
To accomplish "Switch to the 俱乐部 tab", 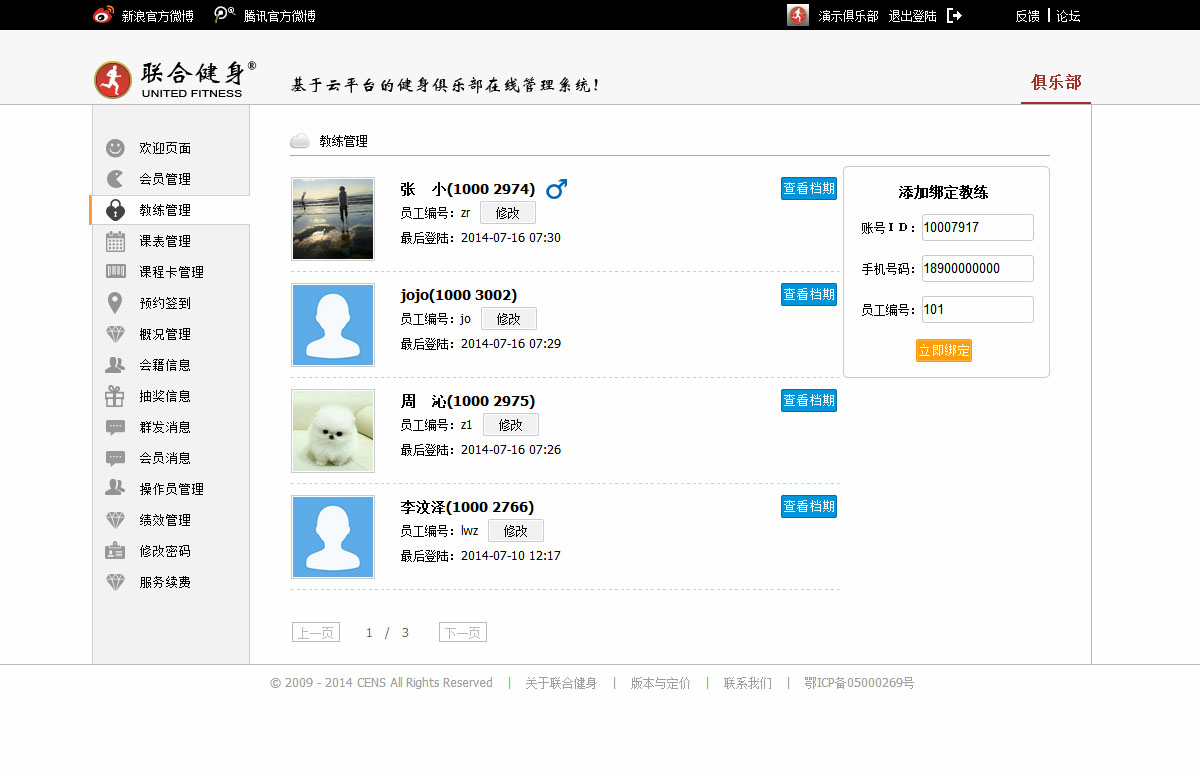I will [1056, 82].
